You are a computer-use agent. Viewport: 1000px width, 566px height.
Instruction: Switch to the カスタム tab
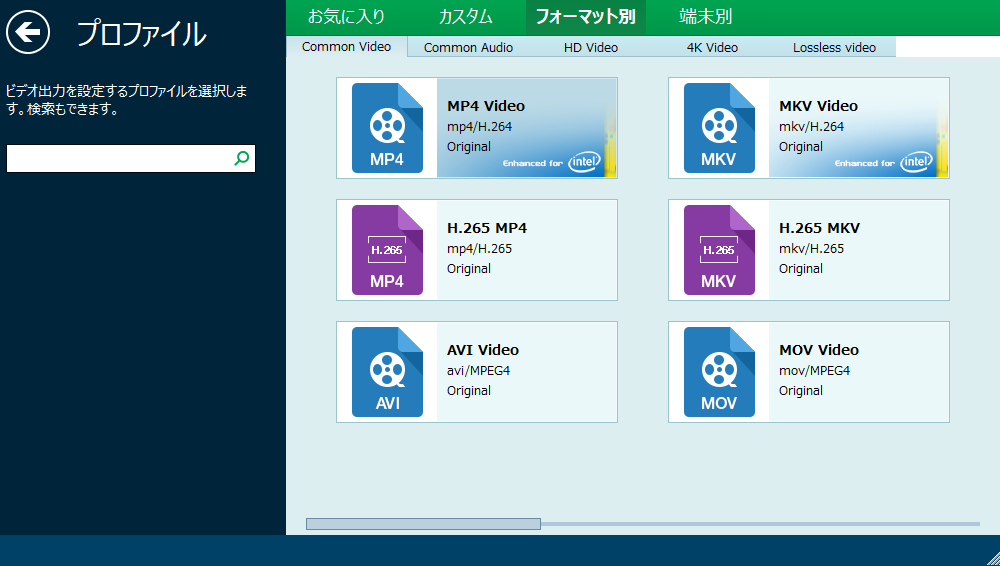click(x=466, y=17)
